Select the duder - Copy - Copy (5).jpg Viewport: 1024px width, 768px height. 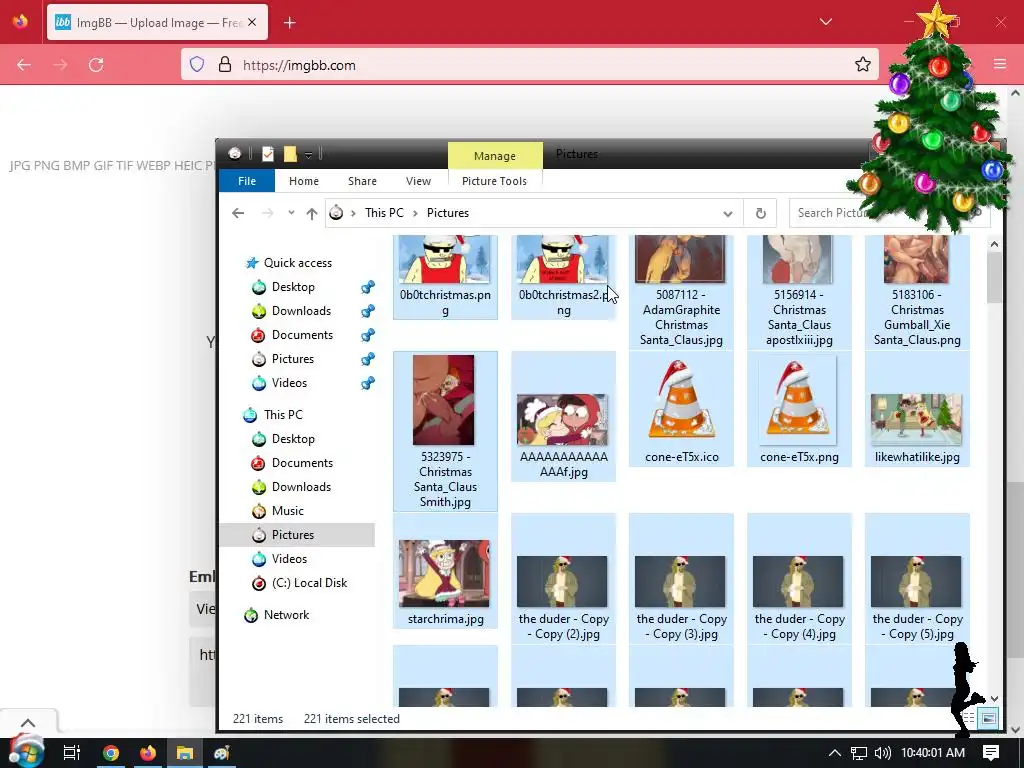(917, 578)
